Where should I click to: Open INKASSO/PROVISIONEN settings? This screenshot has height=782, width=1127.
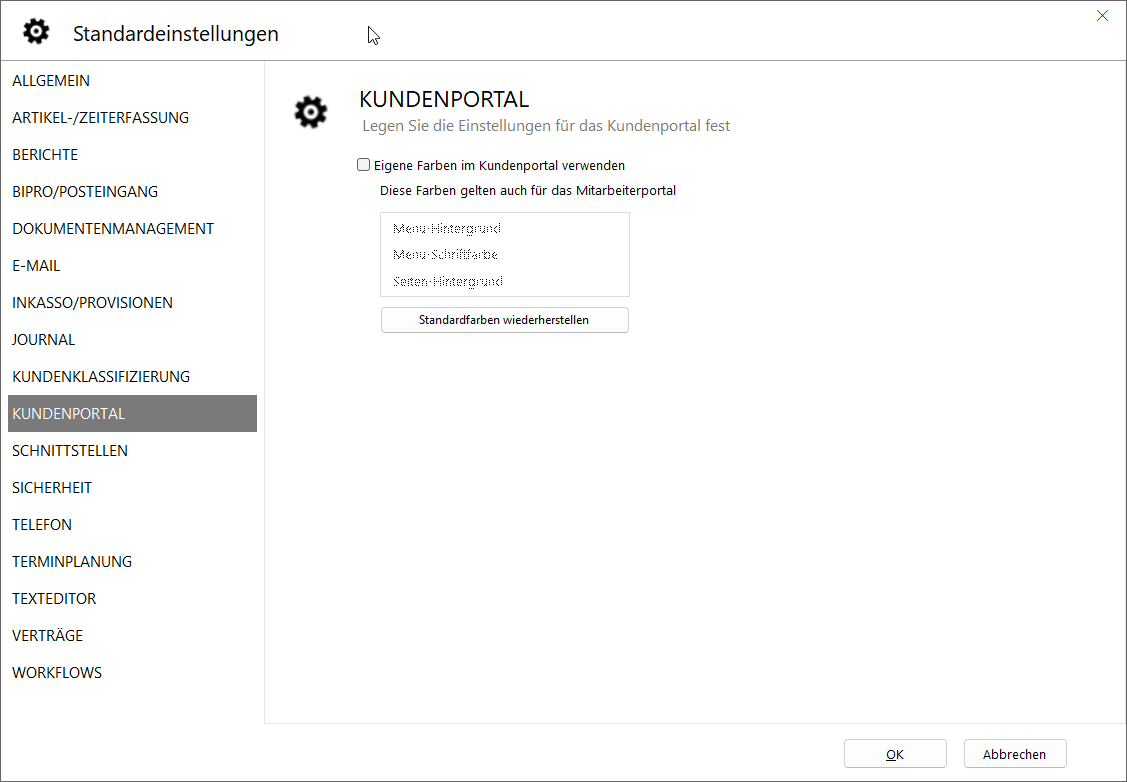tap(92, 303)
